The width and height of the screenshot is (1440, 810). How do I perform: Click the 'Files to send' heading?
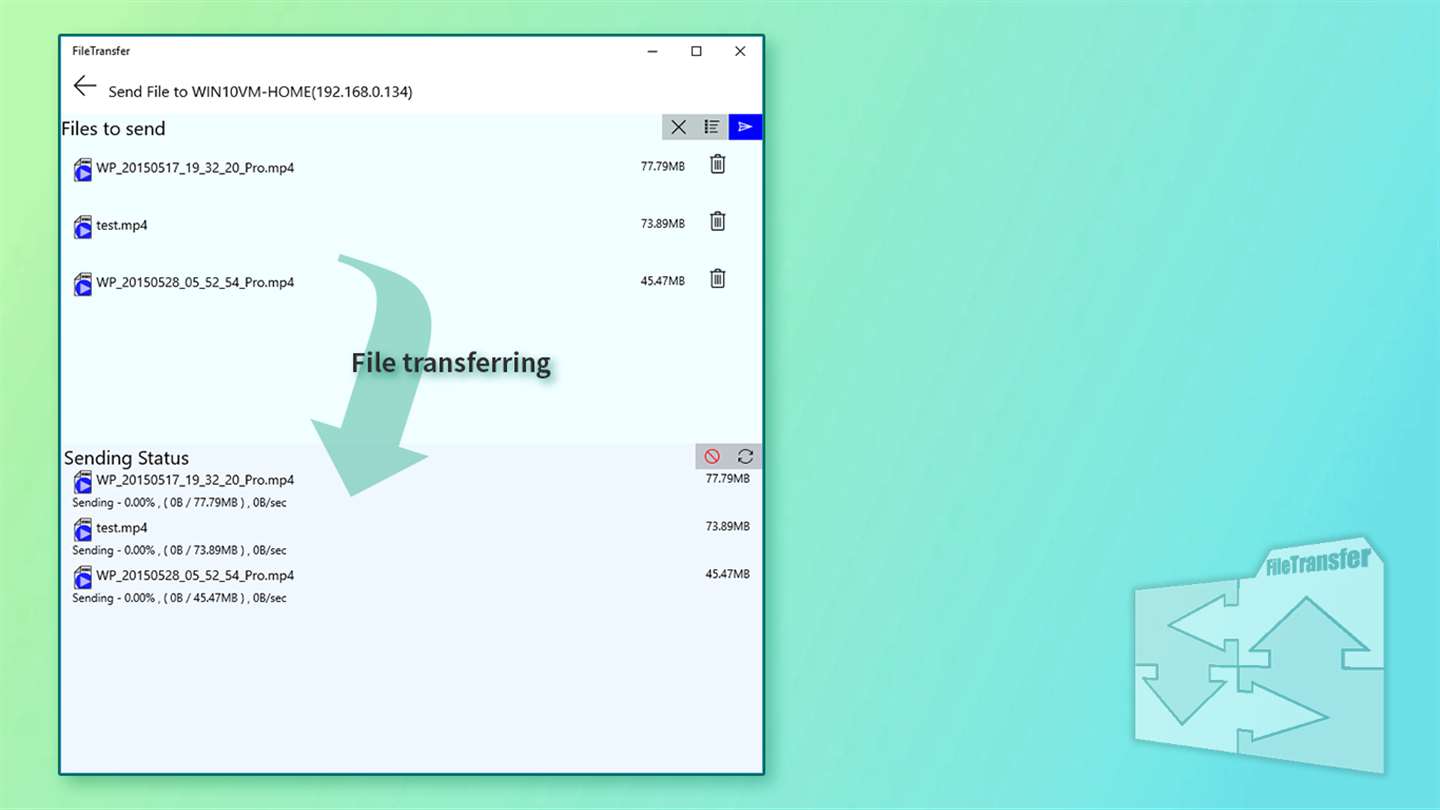point(113,128)
